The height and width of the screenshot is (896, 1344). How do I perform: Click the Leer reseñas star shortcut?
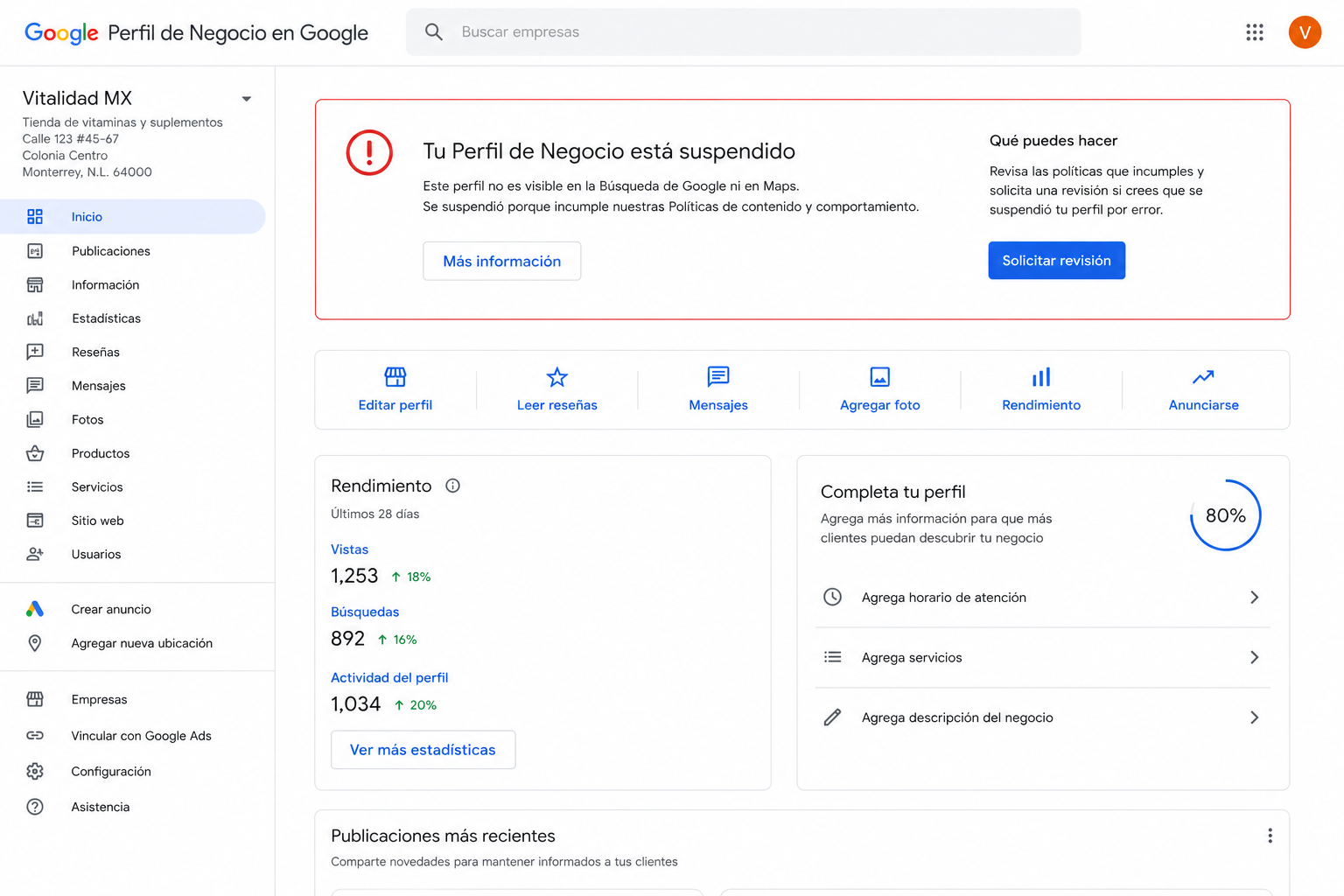click(x=557, y=389)
